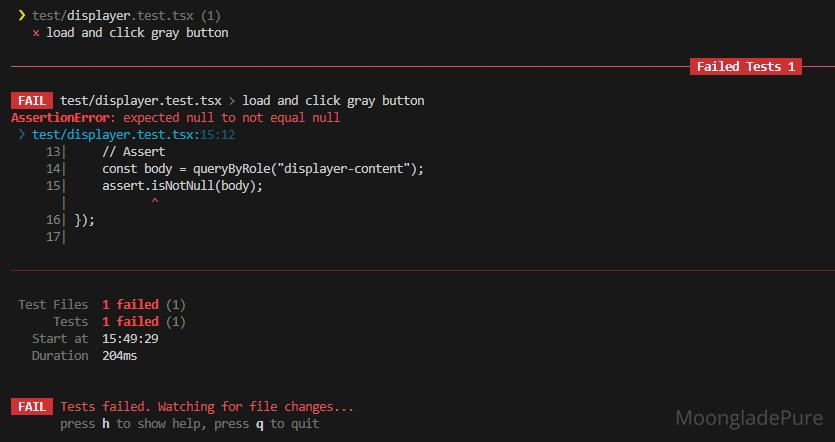Click the blue chevron before the file location
Viewport: 835px width, 442px height.
pos(21,135)
